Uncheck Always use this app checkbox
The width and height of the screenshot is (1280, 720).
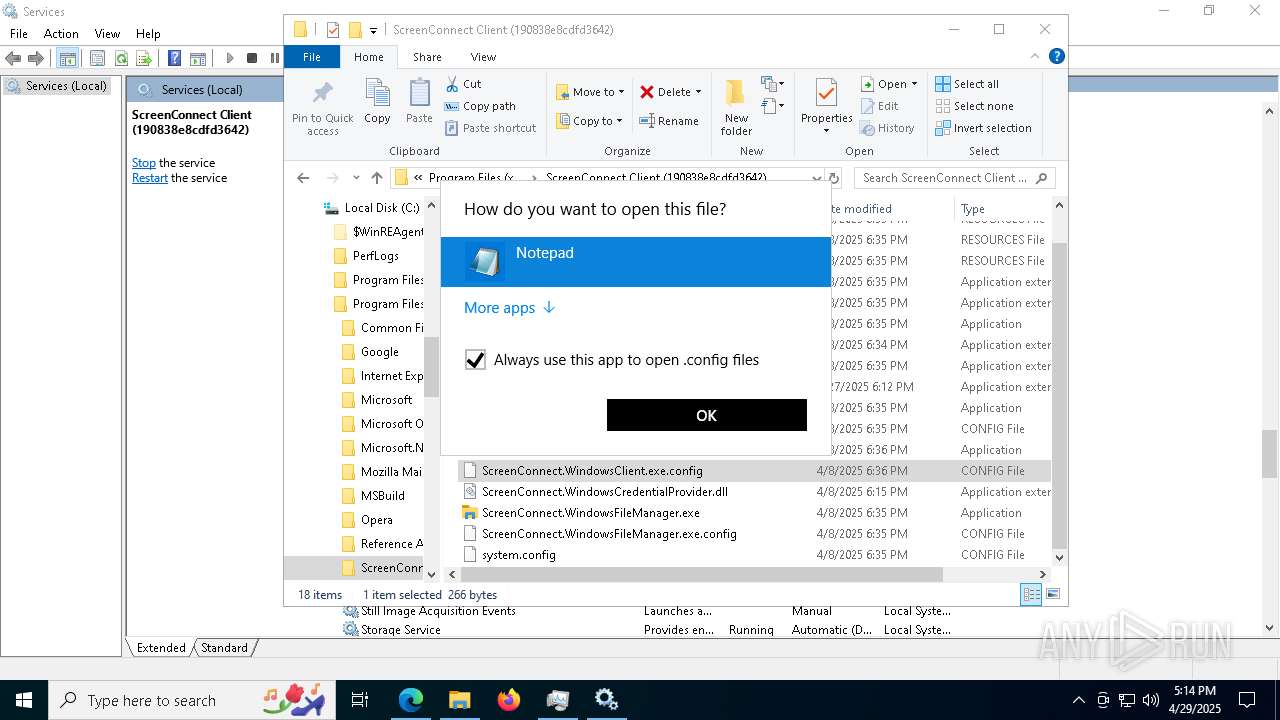click(475, 360)
